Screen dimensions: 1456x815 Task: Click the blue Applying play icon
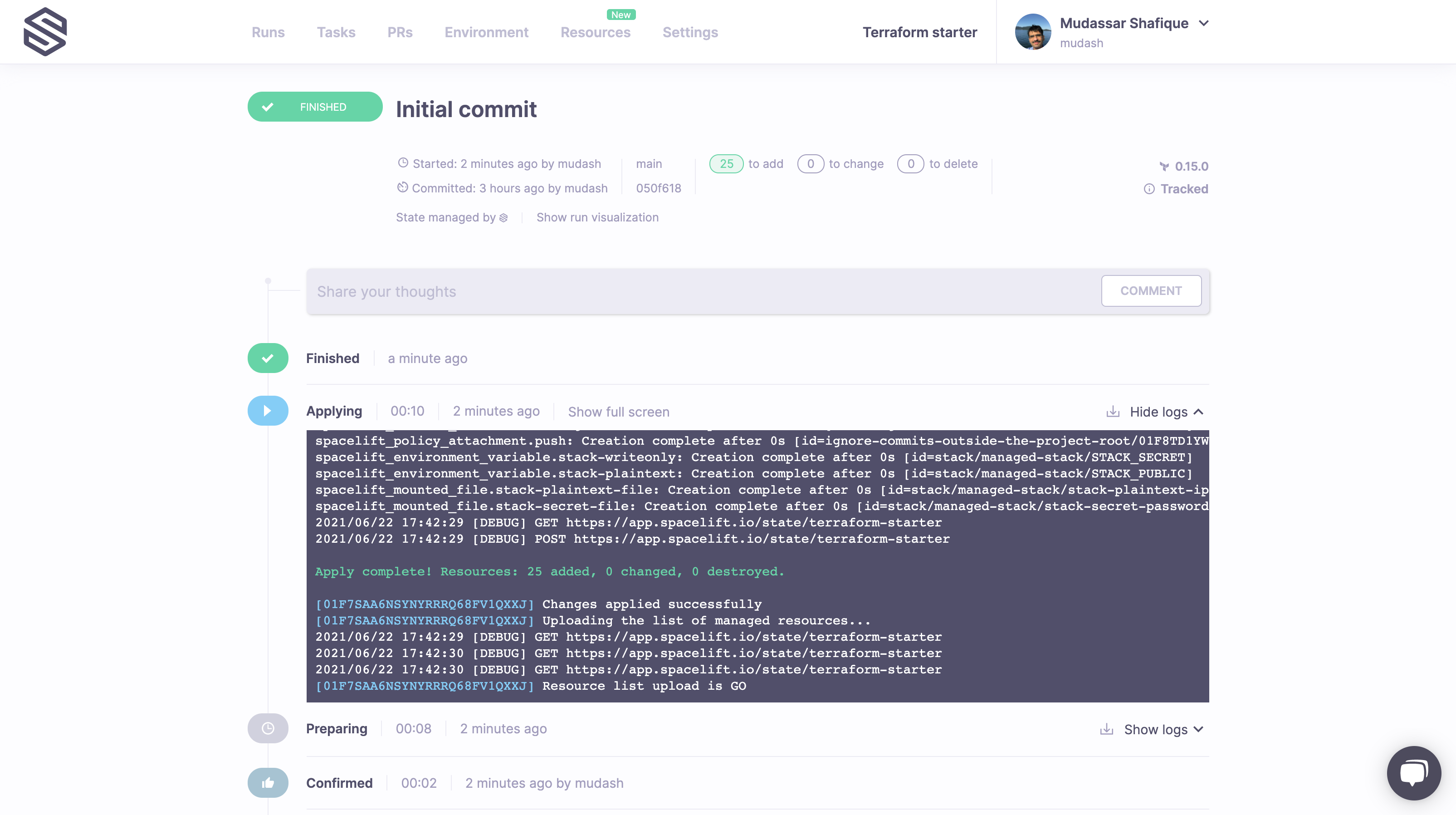pos(268,411)
